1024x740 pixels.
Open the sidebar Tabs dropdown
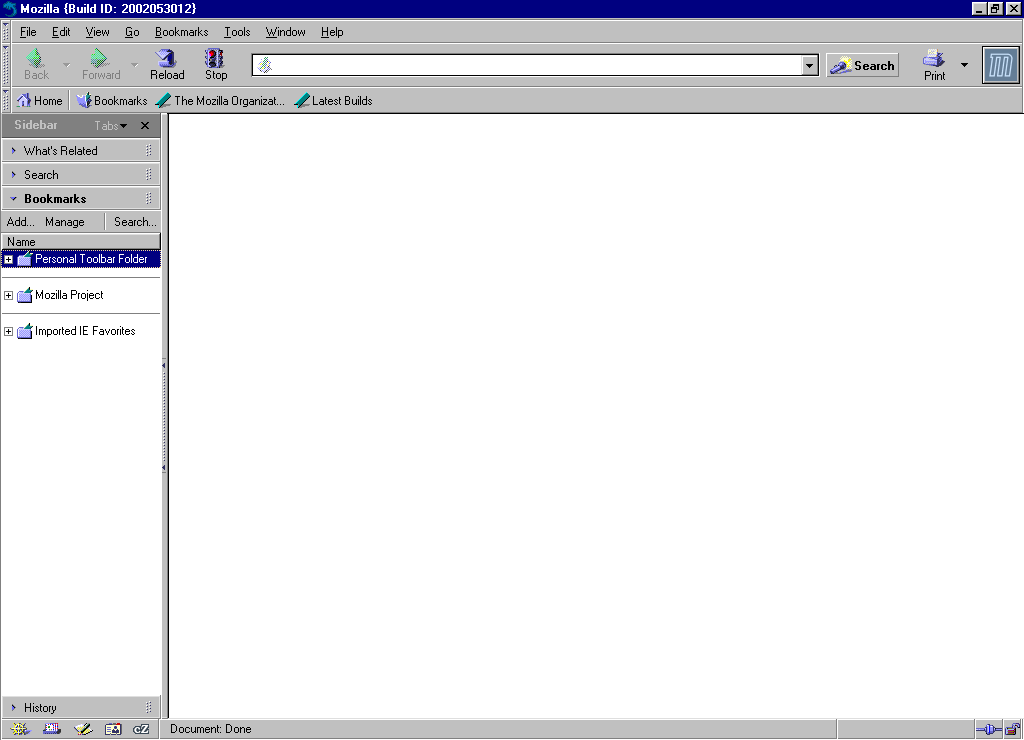[110, 125]
